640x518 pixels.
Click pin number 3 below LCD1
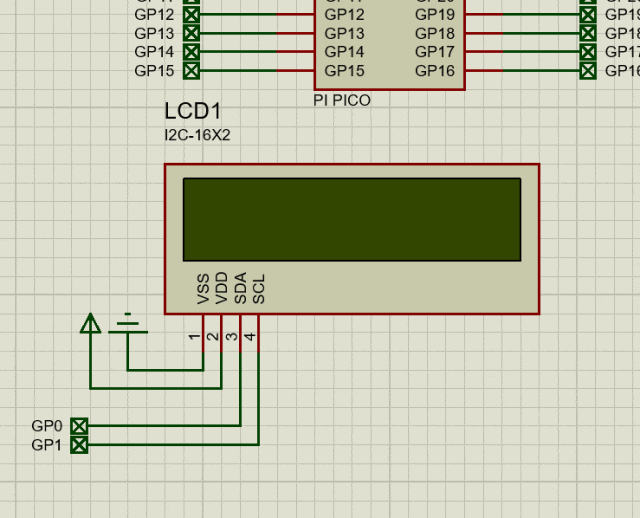pyautogui.click(x=231, y=337)
